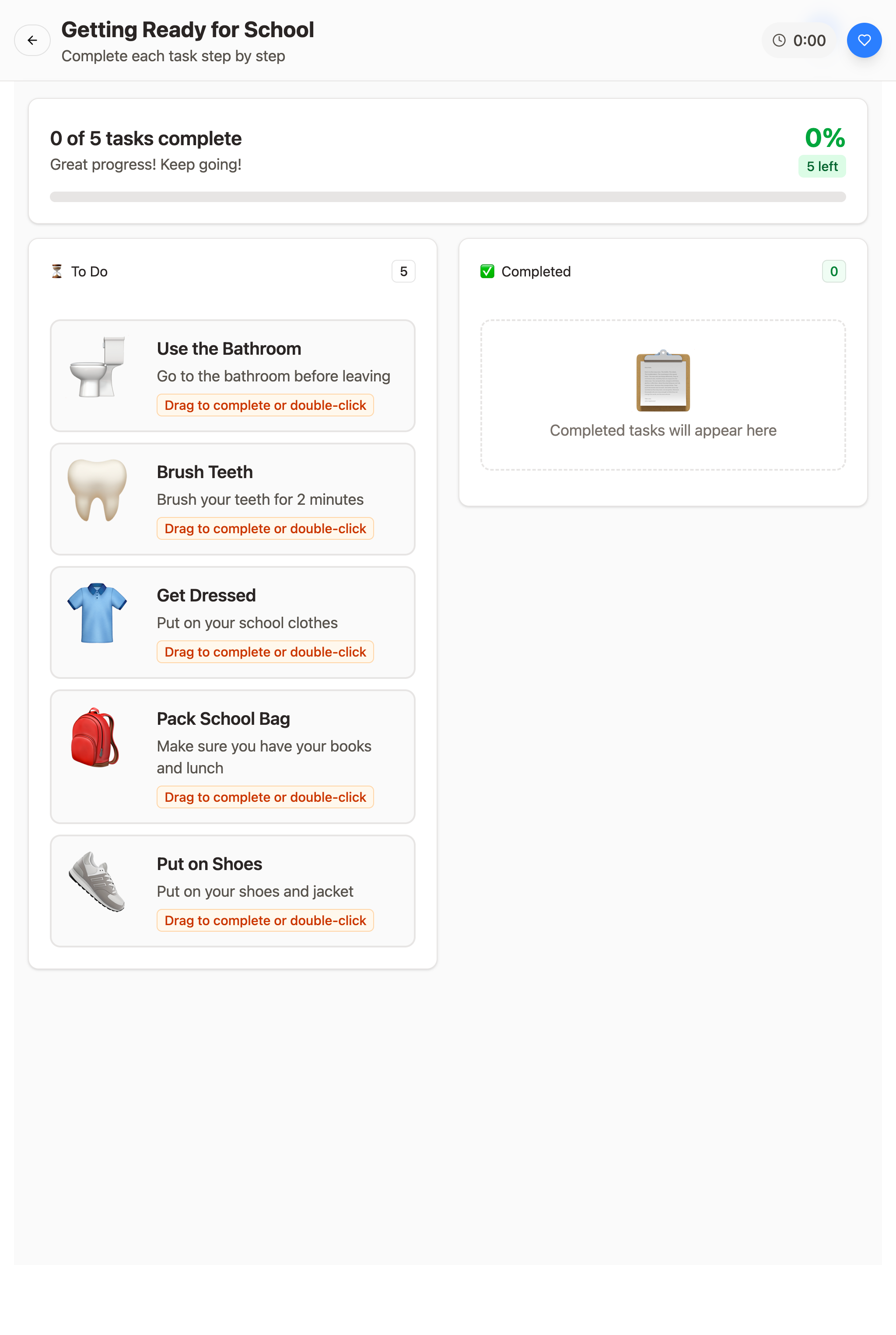Click the back arrow to leave Getting Ready for School
The image size is (896, 1335).
[32, 40]
